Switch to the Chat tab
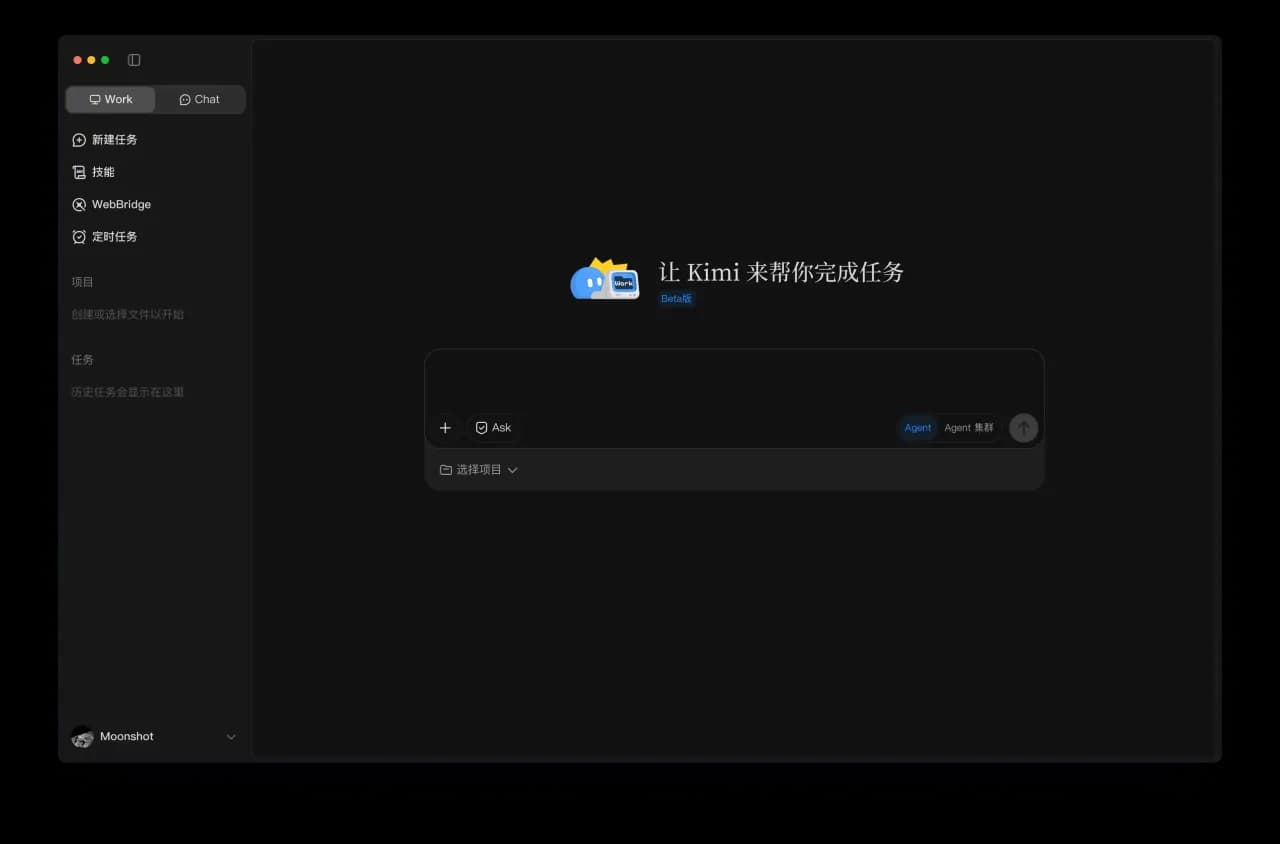Viewport: 1280px width, 844px height. pos(200,99)
